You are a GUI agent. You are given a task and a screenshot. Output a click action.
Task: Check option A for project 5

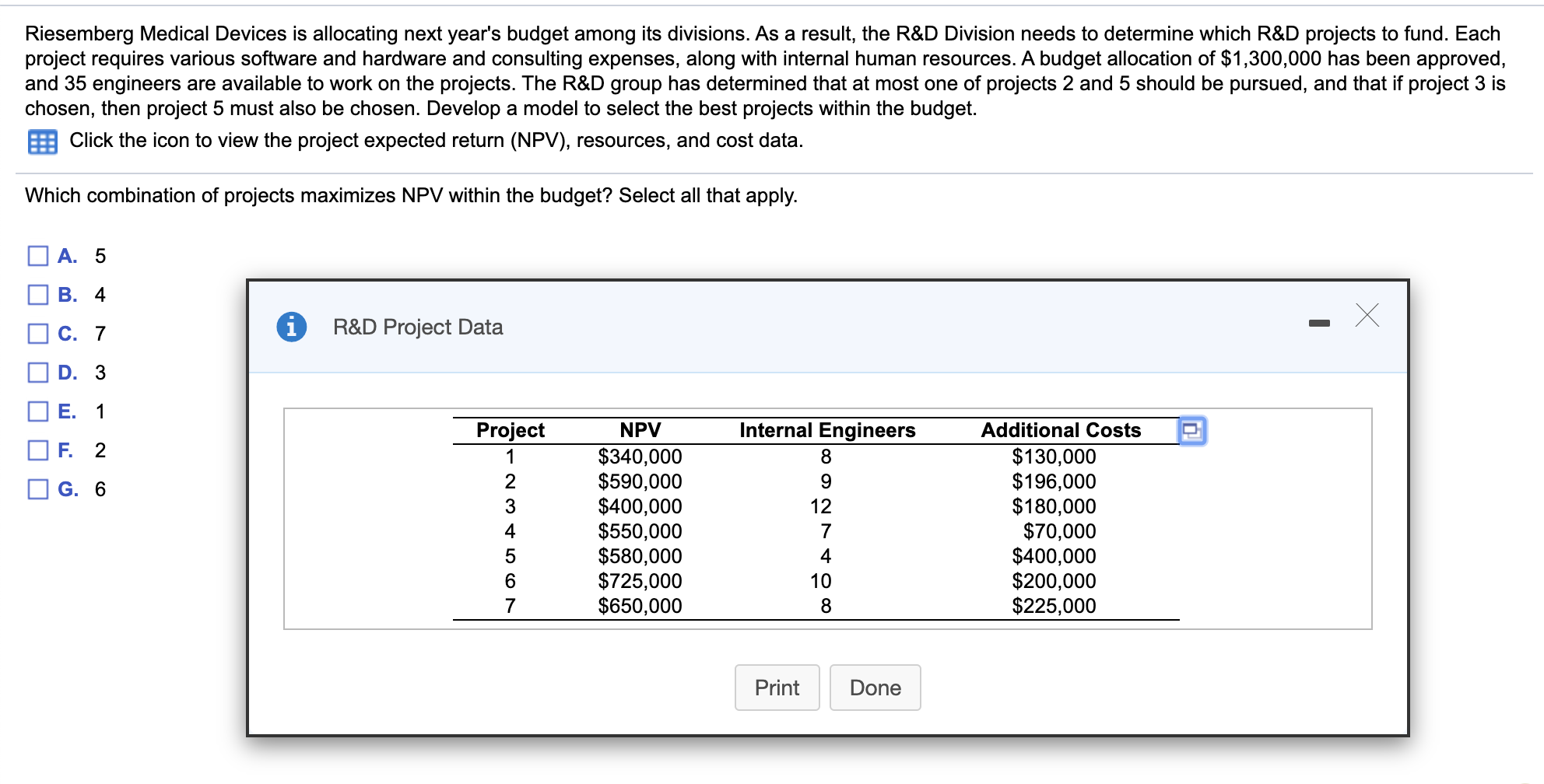(38, 256)
